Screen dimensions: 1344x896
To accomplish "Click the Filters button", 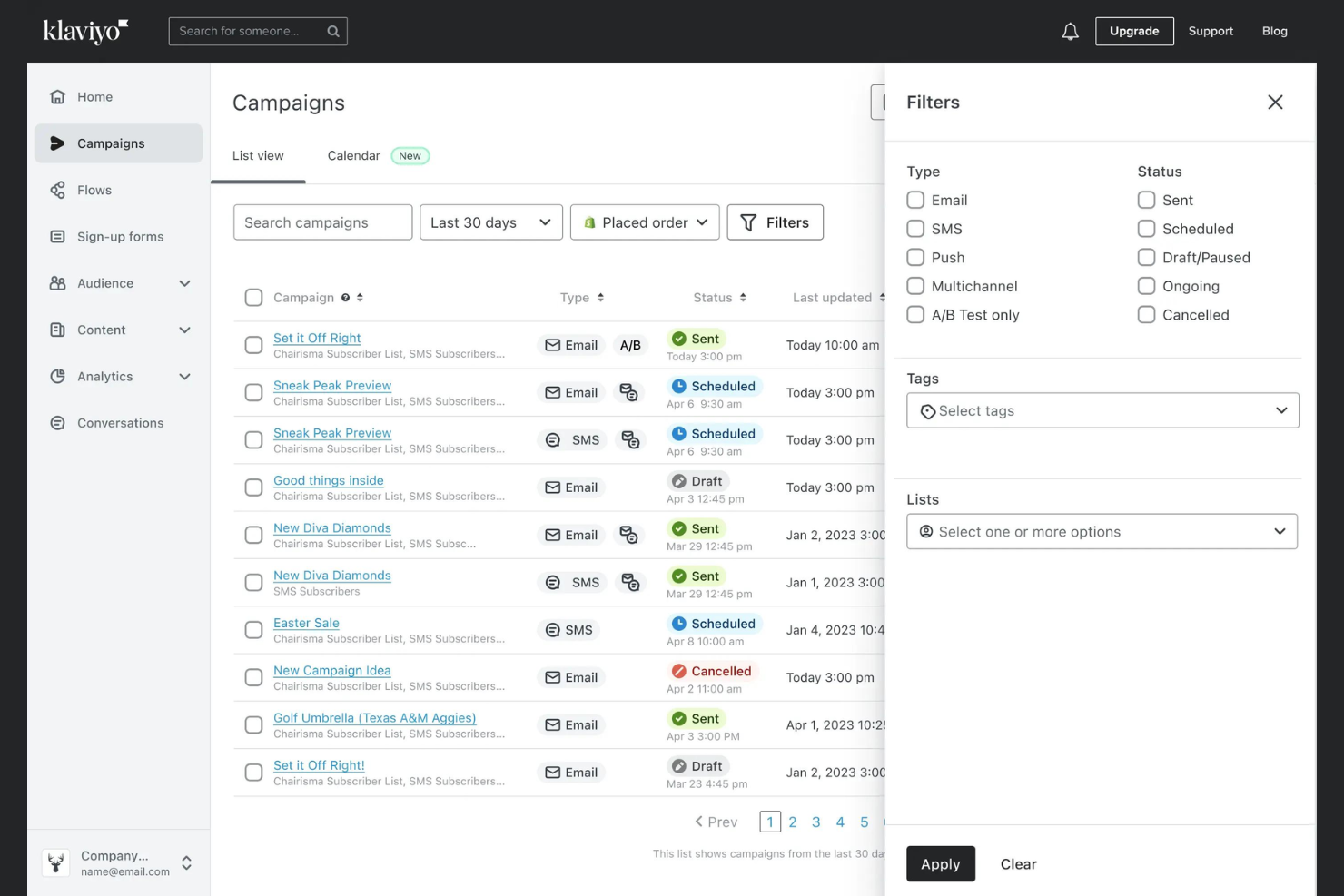I will coord(775,222).
